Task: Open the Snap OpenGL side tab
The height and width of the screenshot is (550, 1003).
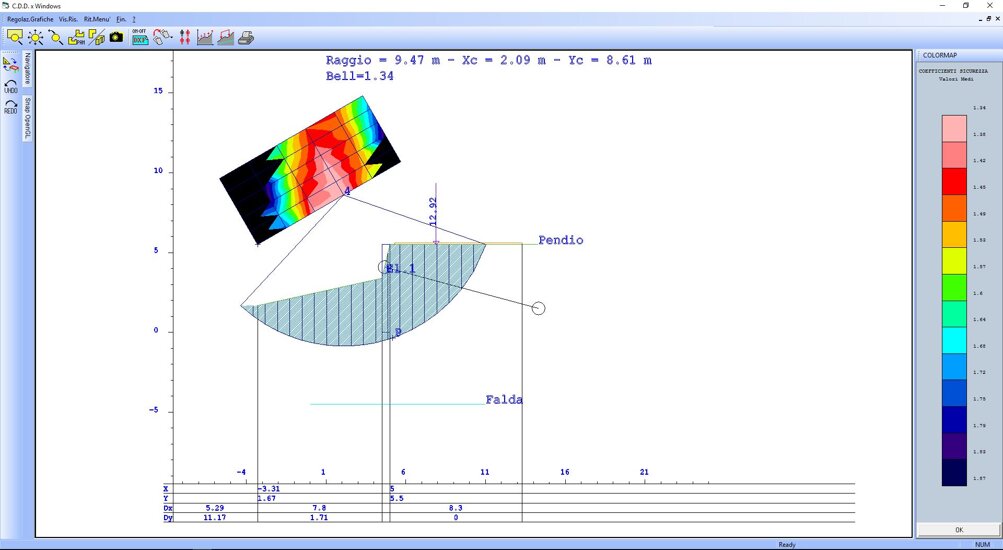Action: tap(28, 118)
